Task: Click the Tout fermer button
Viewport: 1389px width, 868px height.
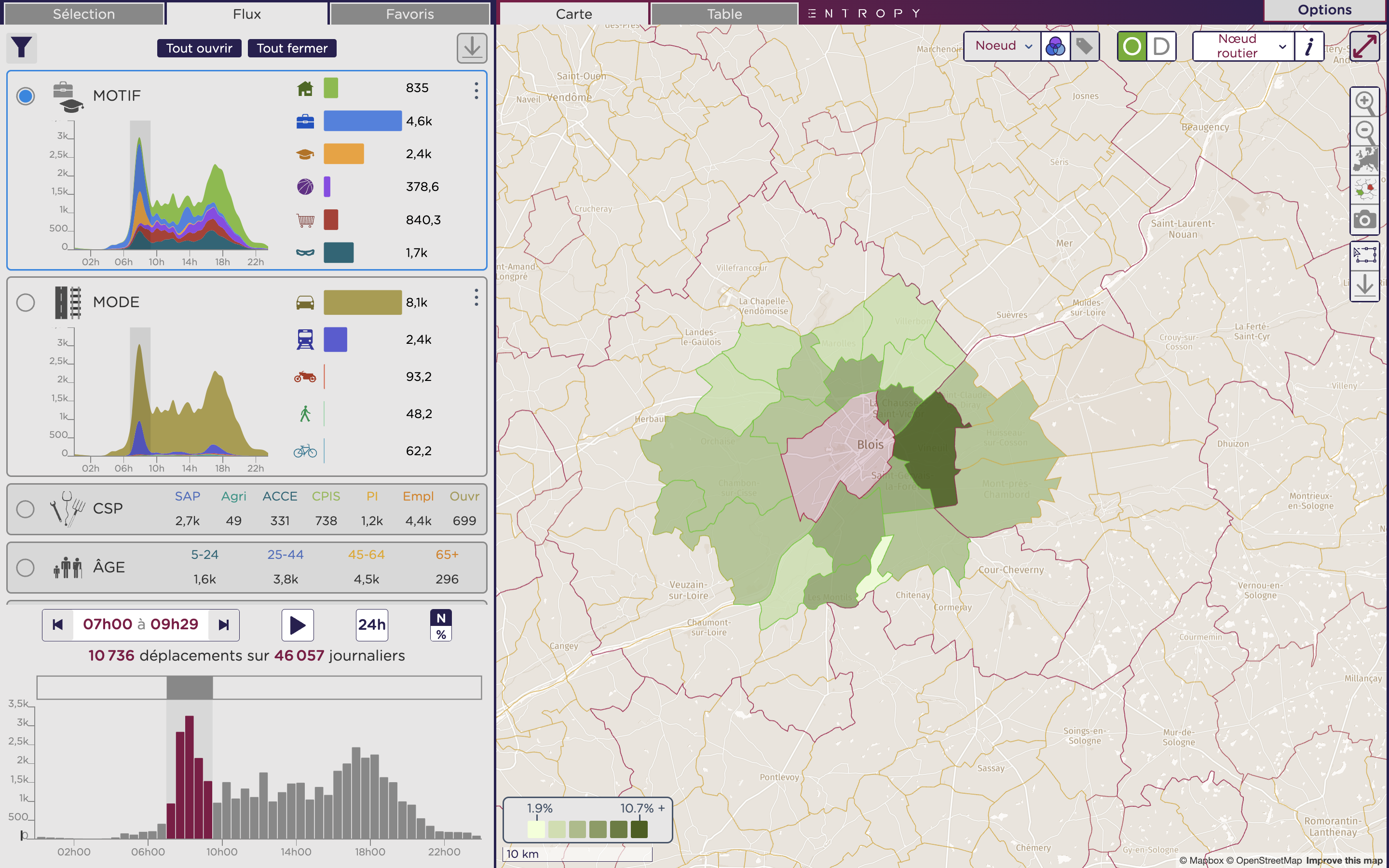Action: 292,48
